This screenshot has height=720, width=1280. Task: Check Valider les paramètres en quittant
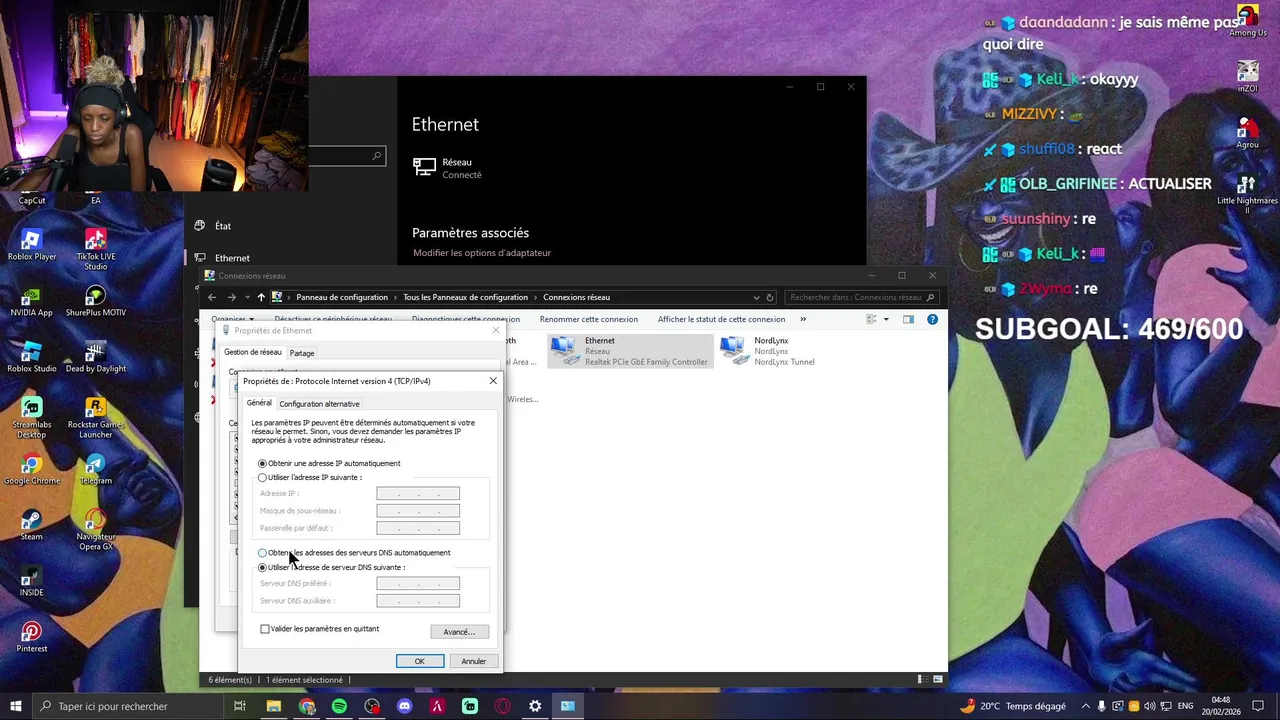coord(319,629)
